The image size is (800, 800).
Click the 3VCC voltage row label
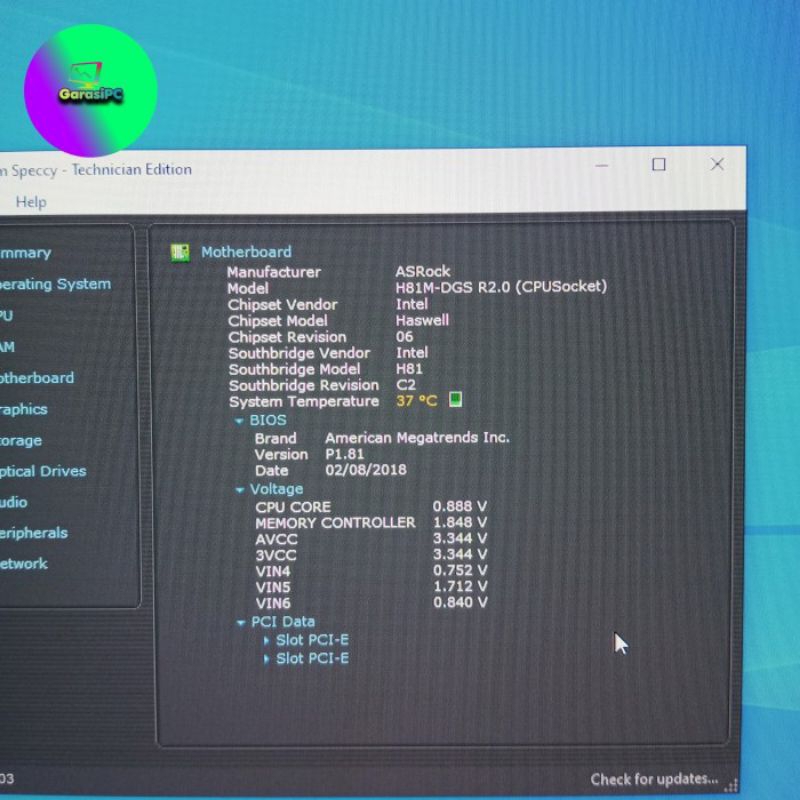click(276, 555)
